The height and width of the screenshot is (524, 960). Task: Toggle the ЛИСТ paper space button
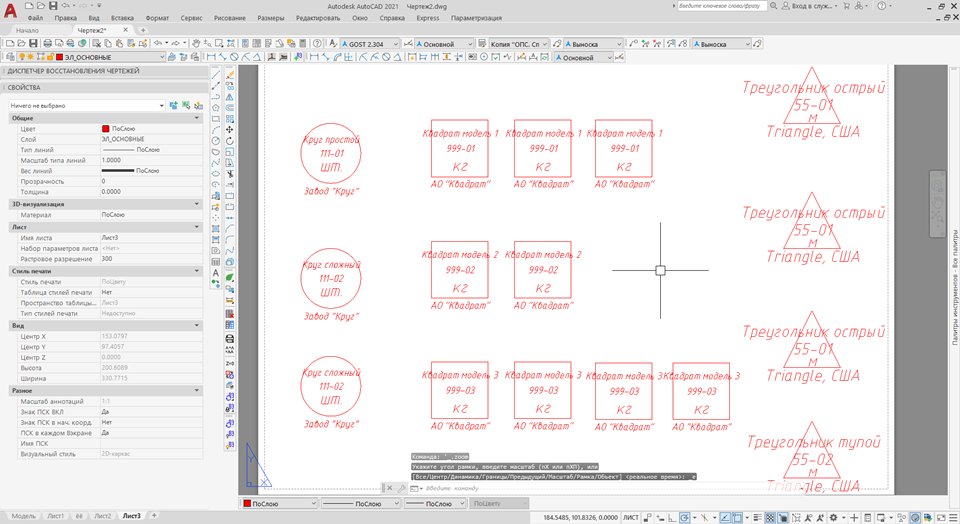(x=631, y=518)
